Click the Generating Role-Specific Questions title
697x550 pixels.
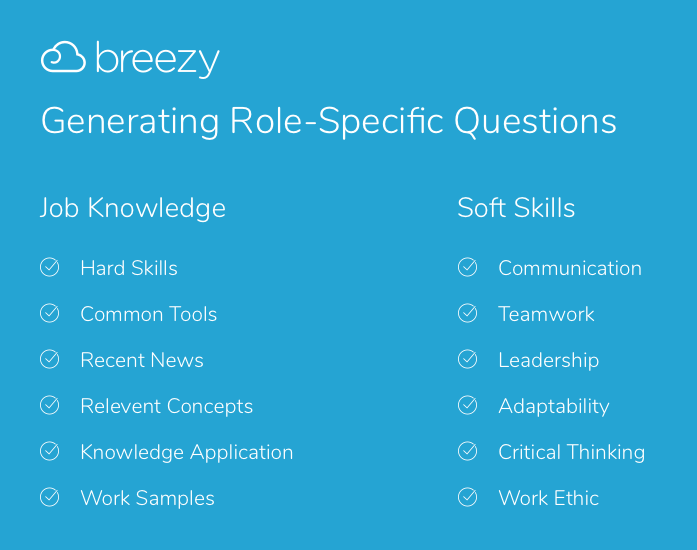[329, 121]
